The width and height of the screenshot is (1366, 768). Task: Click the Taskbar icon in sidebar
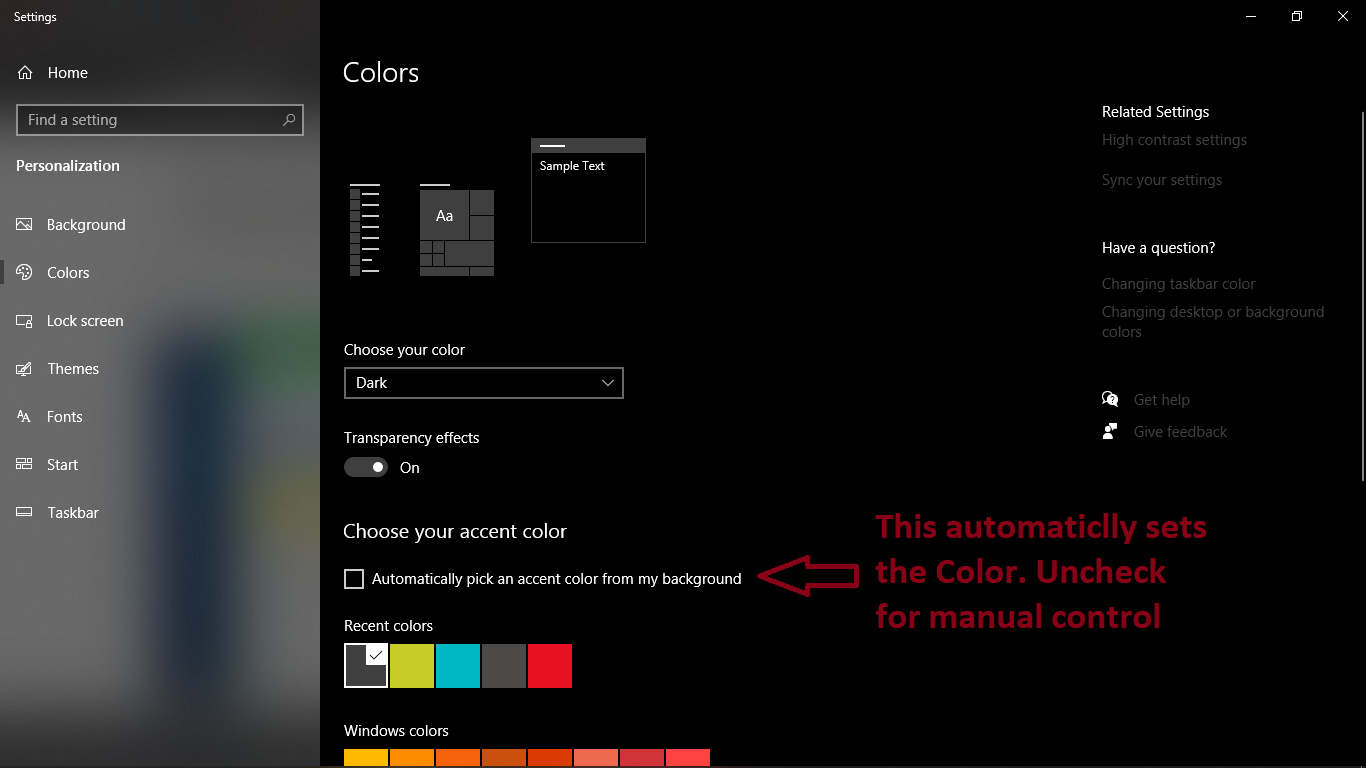click(x=25, y=513)
